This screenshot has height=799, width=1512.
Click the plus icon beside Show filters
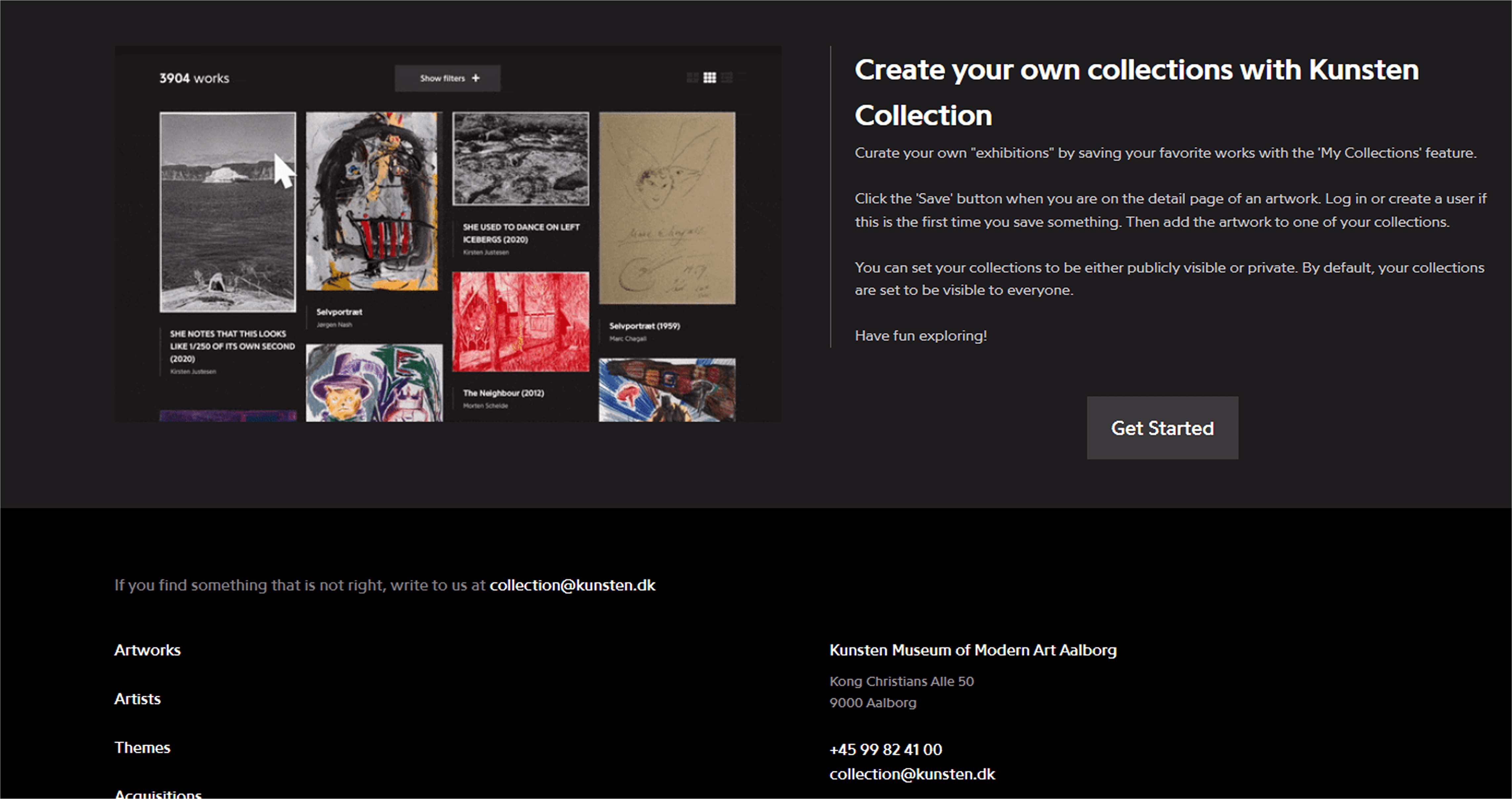point(475,78)
